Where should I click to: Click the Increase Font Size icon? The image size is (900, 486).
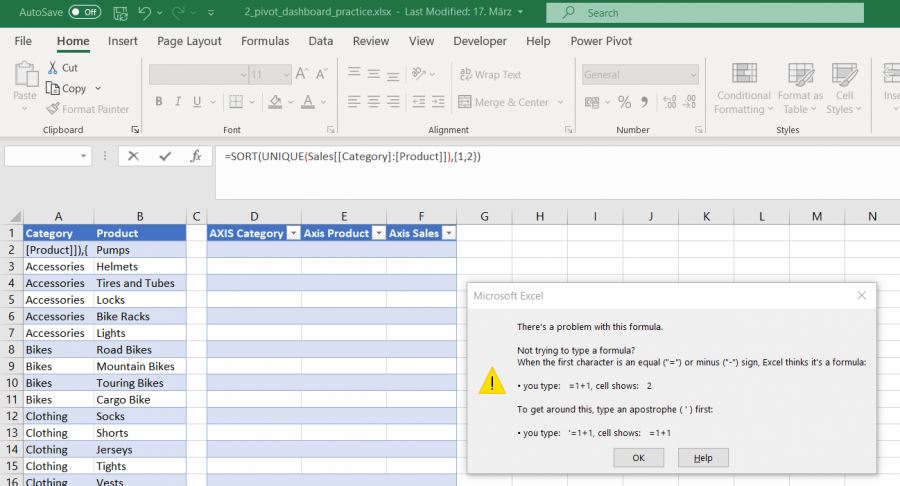tap(301, 73)
